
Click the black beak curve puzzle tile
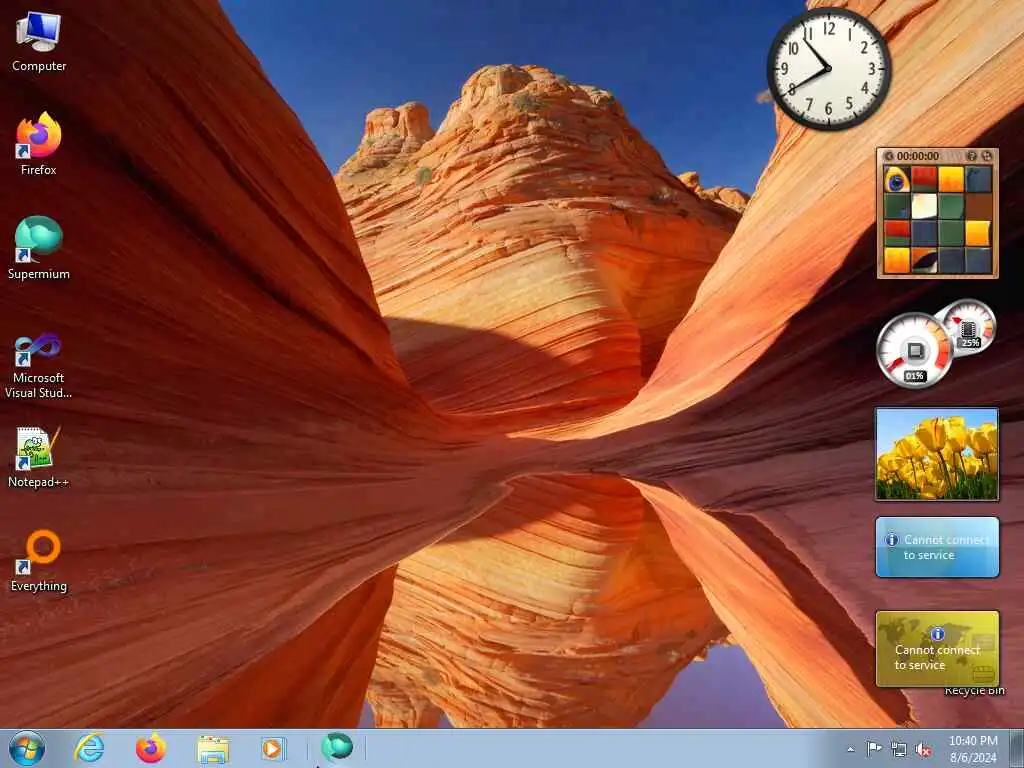923,260
